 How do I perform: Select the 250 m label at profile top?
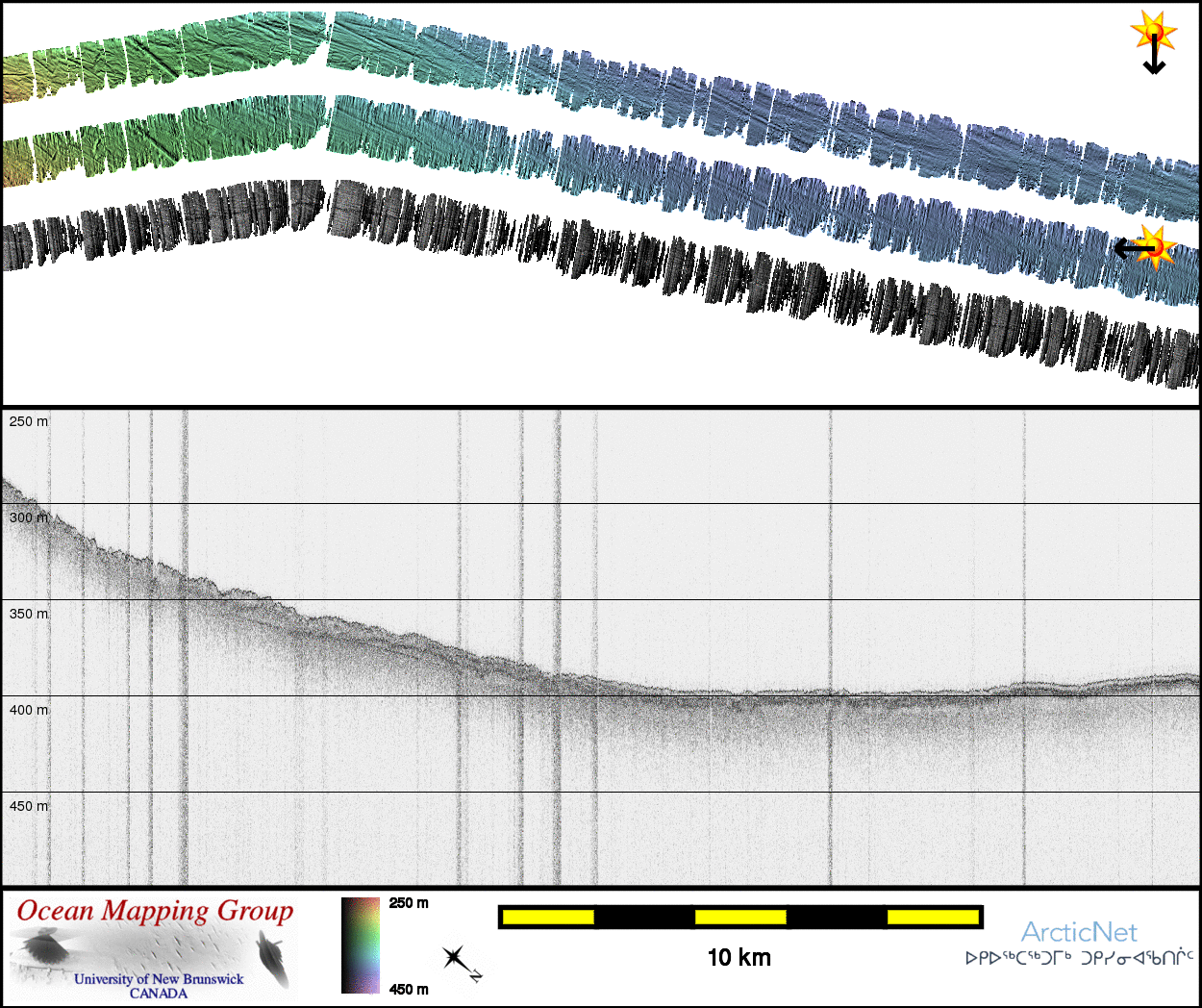click(28, 421)
